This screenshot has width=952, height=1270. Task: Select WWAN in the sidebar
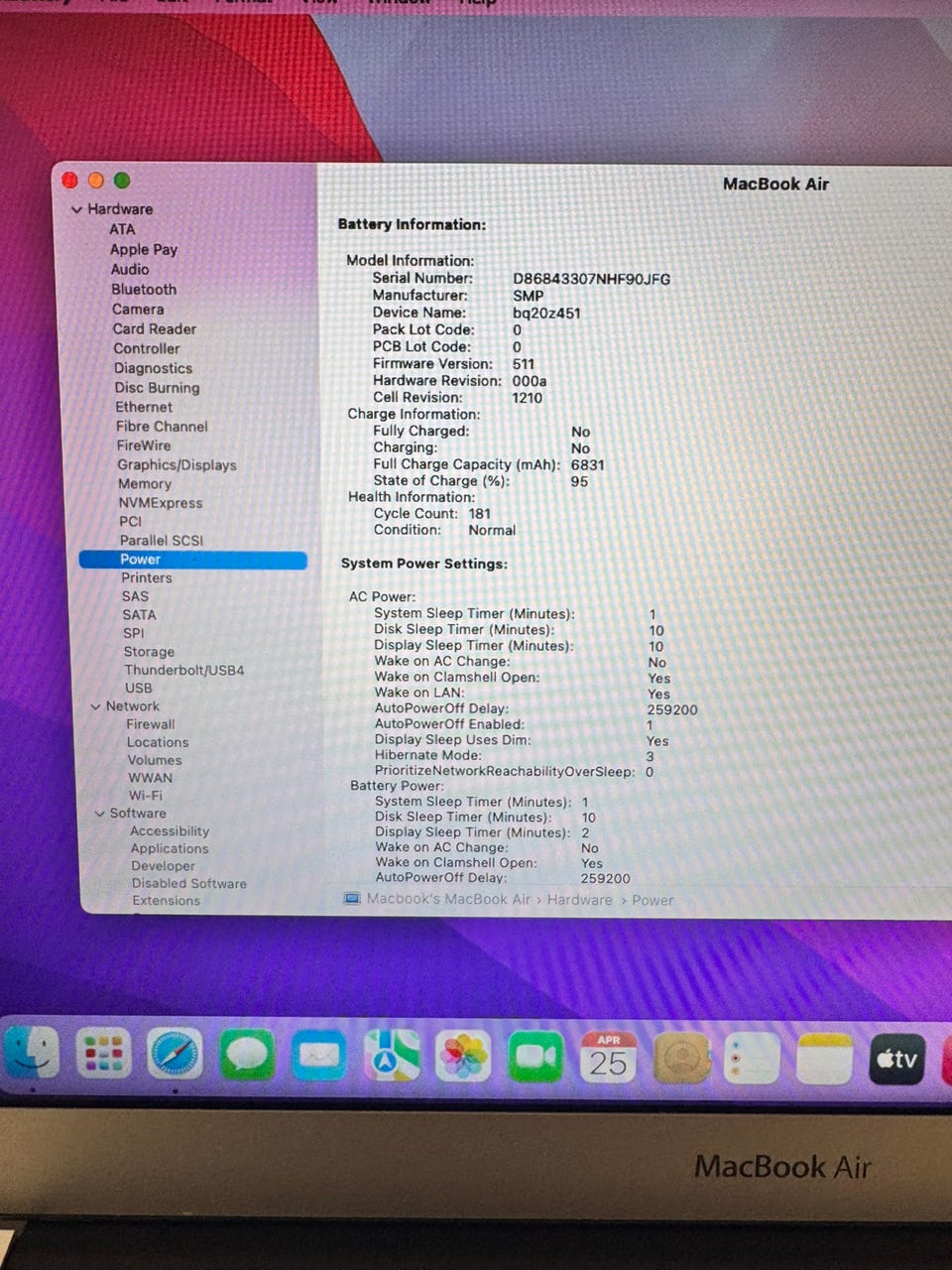pos(150,778)
